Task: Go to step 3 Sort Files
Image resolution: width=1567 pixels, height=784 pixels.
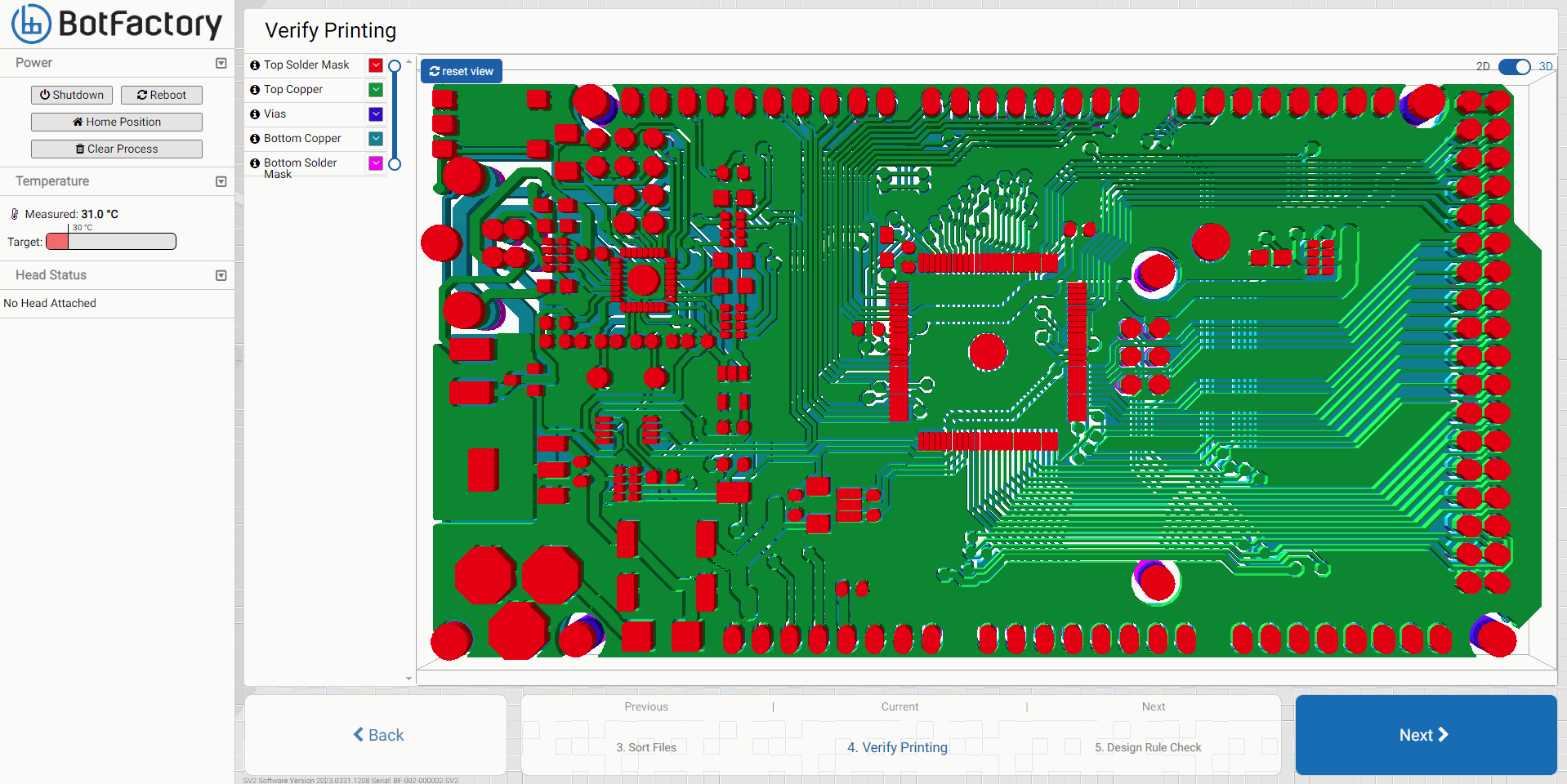Action: coord(646,747)
